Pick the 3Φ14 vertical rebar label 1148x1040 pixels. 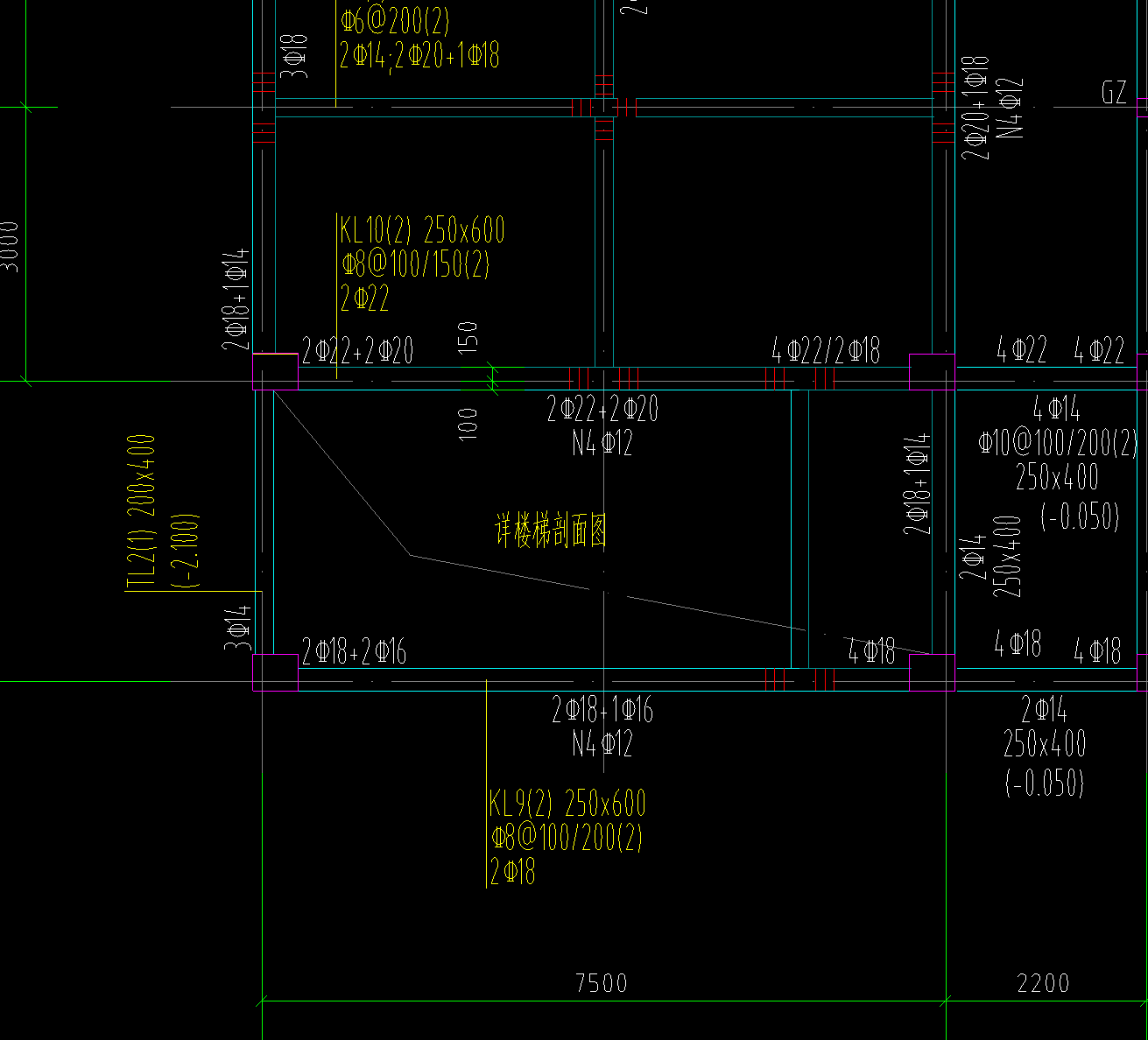coord(238,627)
